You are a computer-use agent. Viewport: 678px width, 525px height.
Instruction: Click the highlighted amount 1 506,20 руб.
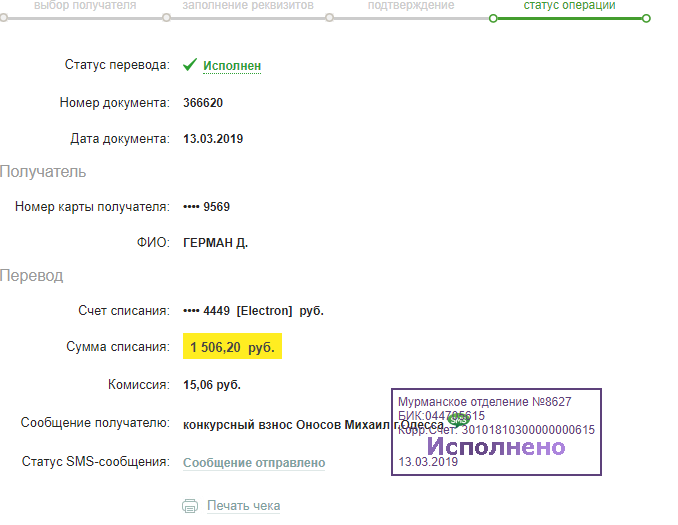point(232,348)
